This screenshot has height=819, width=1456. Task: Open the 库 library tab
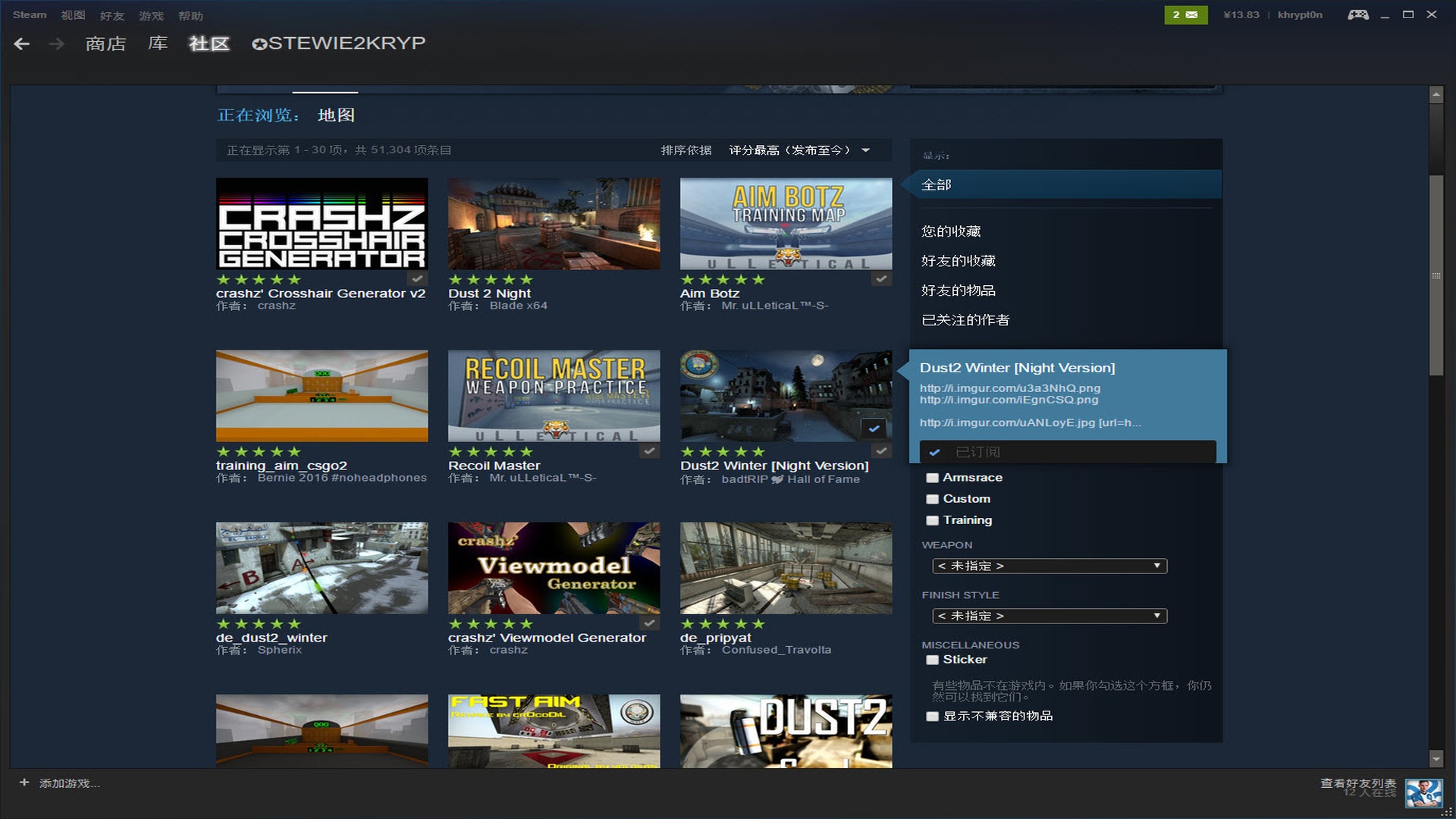pos(158,43)
